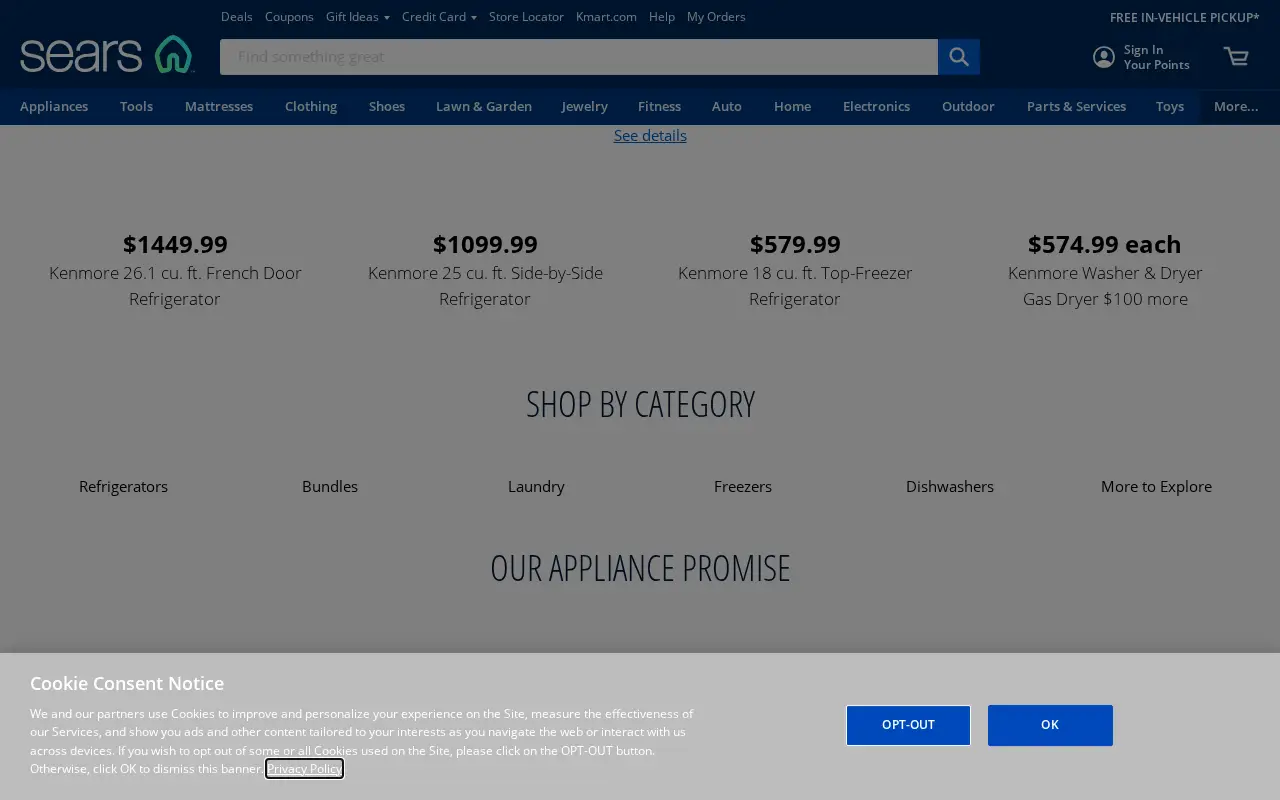Open My Orders link
1280x800 pixels.
[716, 17]
